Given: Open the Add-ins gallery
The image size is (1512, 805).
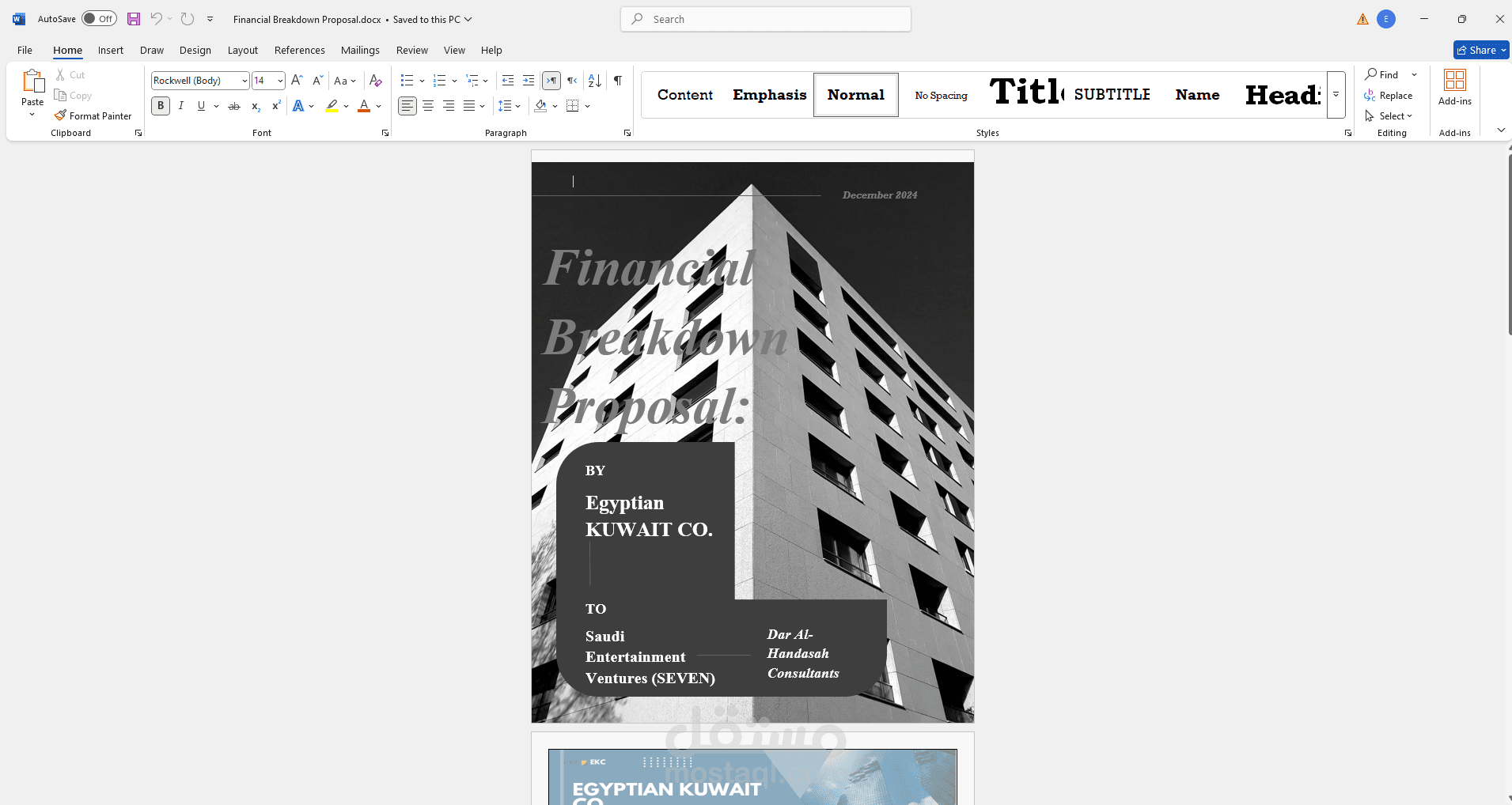Looking at the screenshot, I should [1455, 87].
